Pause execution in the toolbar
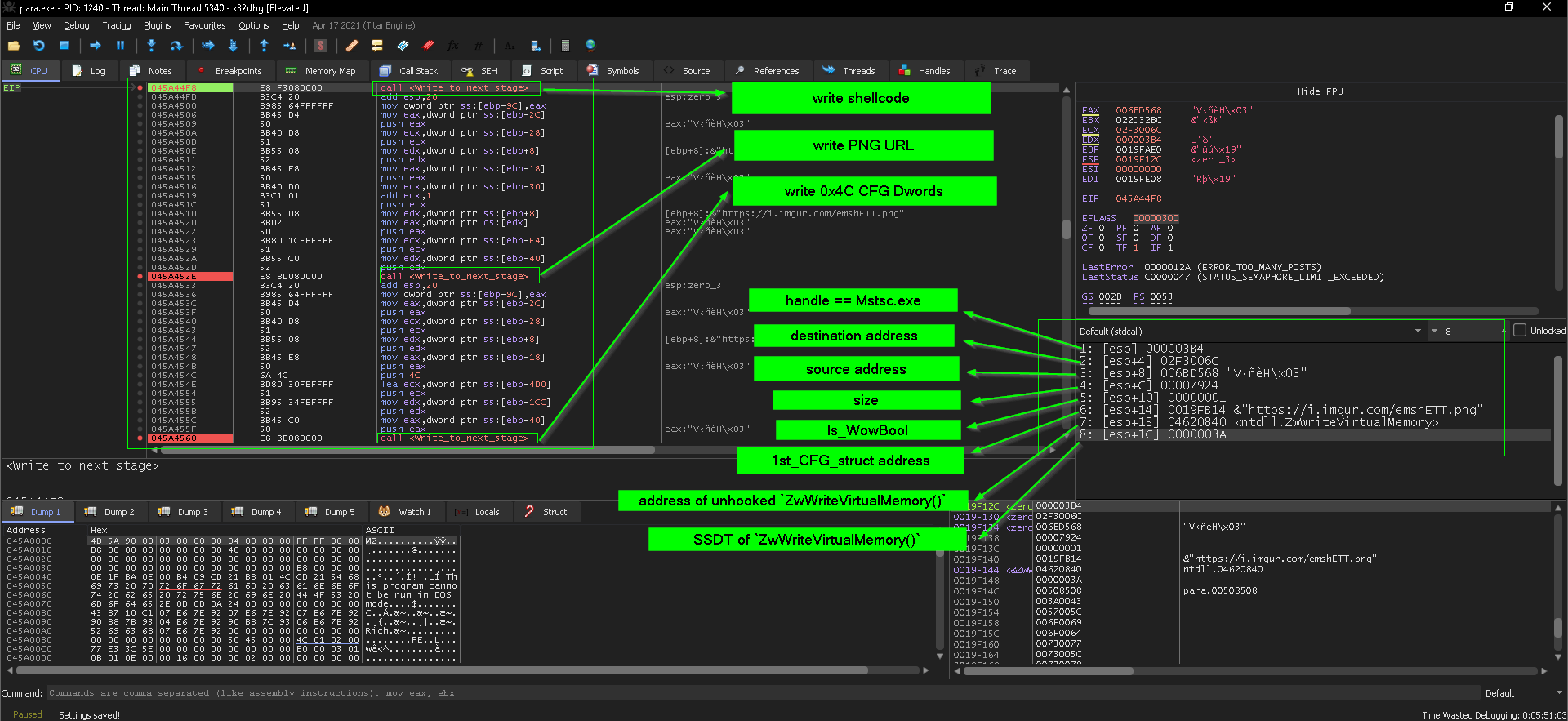Image resolution: width=1568 pixels, height=721 pixels. [121, 46]
